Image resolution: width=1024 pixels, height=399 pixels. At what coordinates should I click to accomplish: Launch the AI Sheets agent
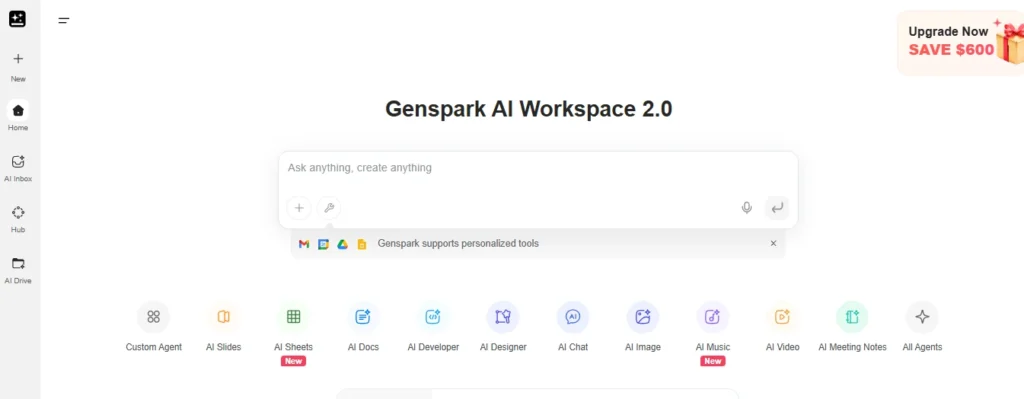tap(293, 317)
